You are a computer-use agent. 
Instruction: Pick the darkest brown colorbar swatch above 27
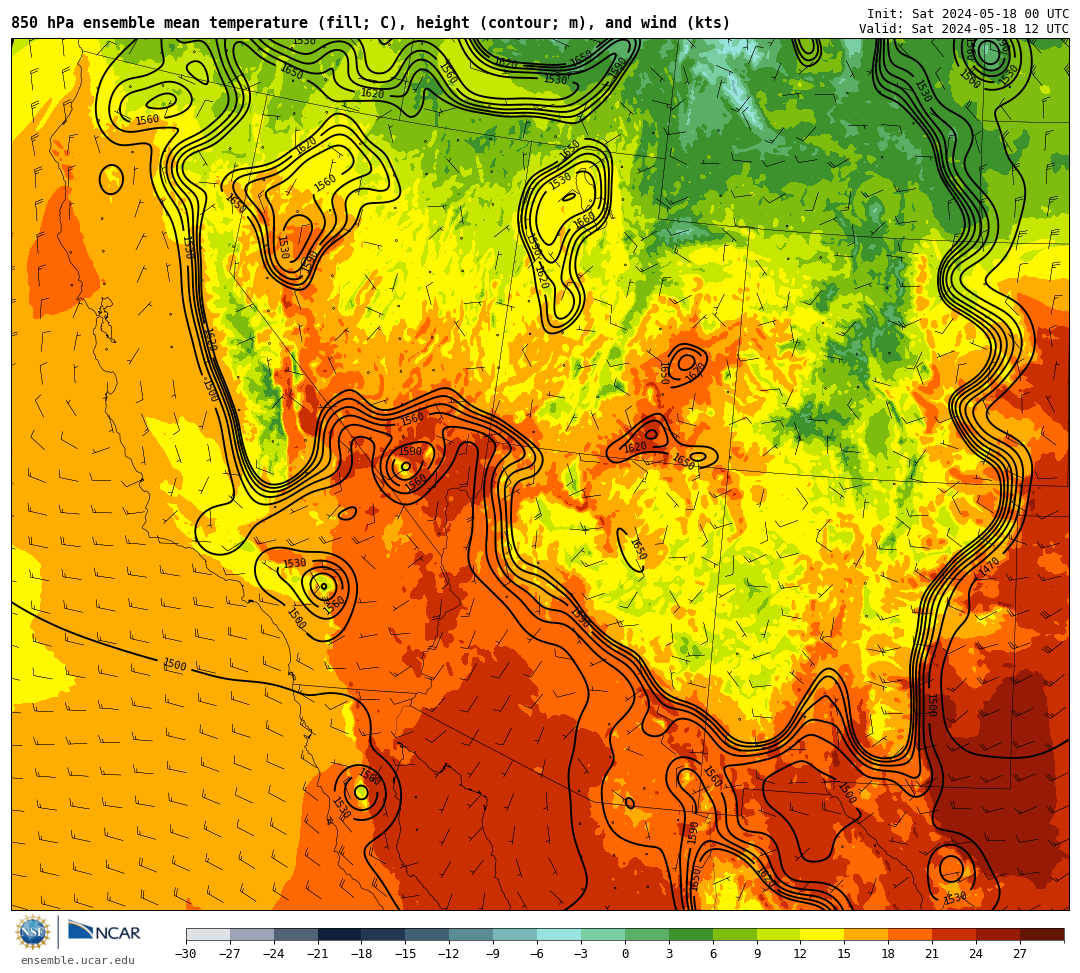[x=1042, y=934]
